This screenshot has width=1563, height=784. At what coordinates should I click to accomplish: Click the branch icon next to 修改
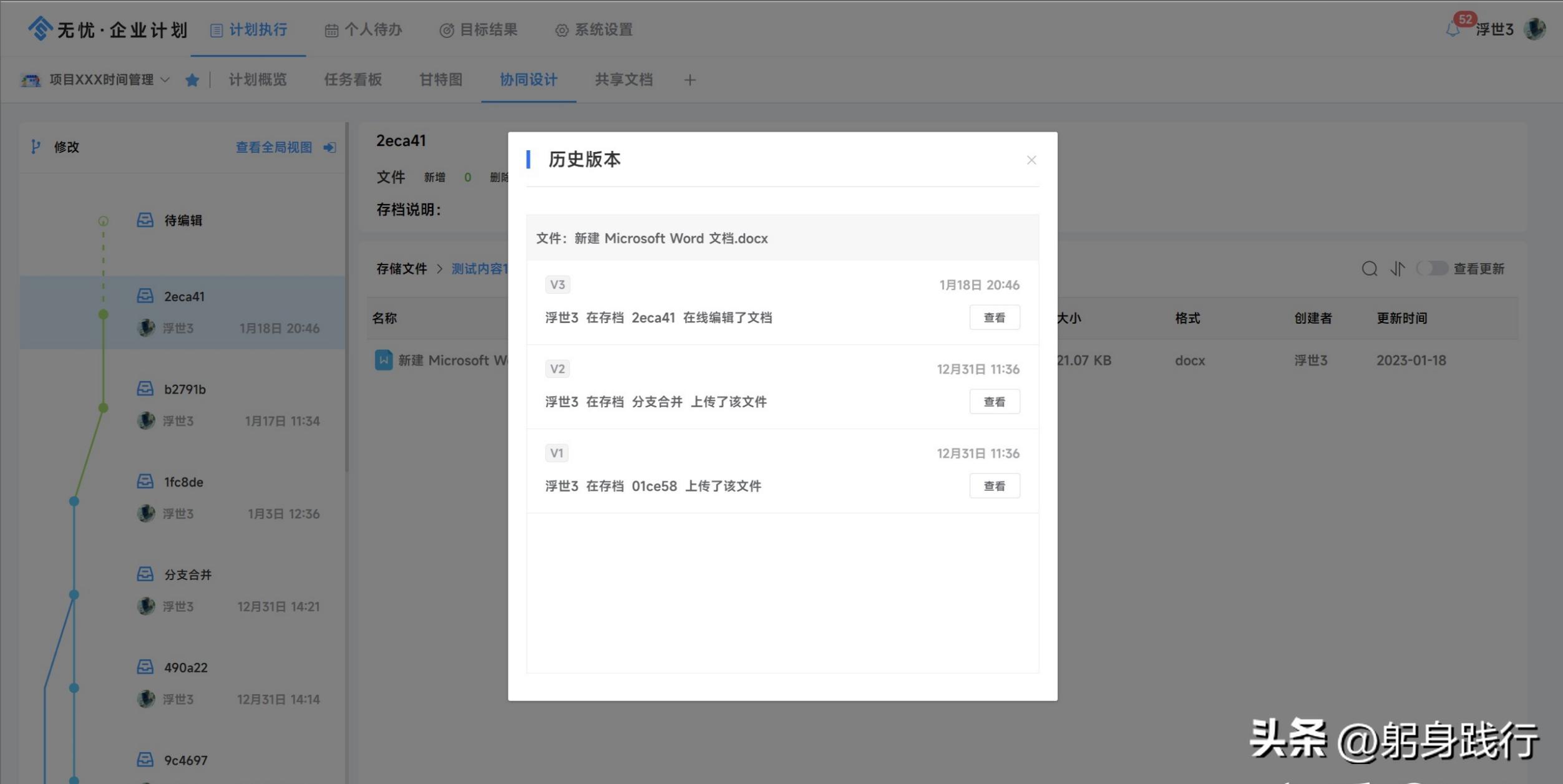(36, 147)
